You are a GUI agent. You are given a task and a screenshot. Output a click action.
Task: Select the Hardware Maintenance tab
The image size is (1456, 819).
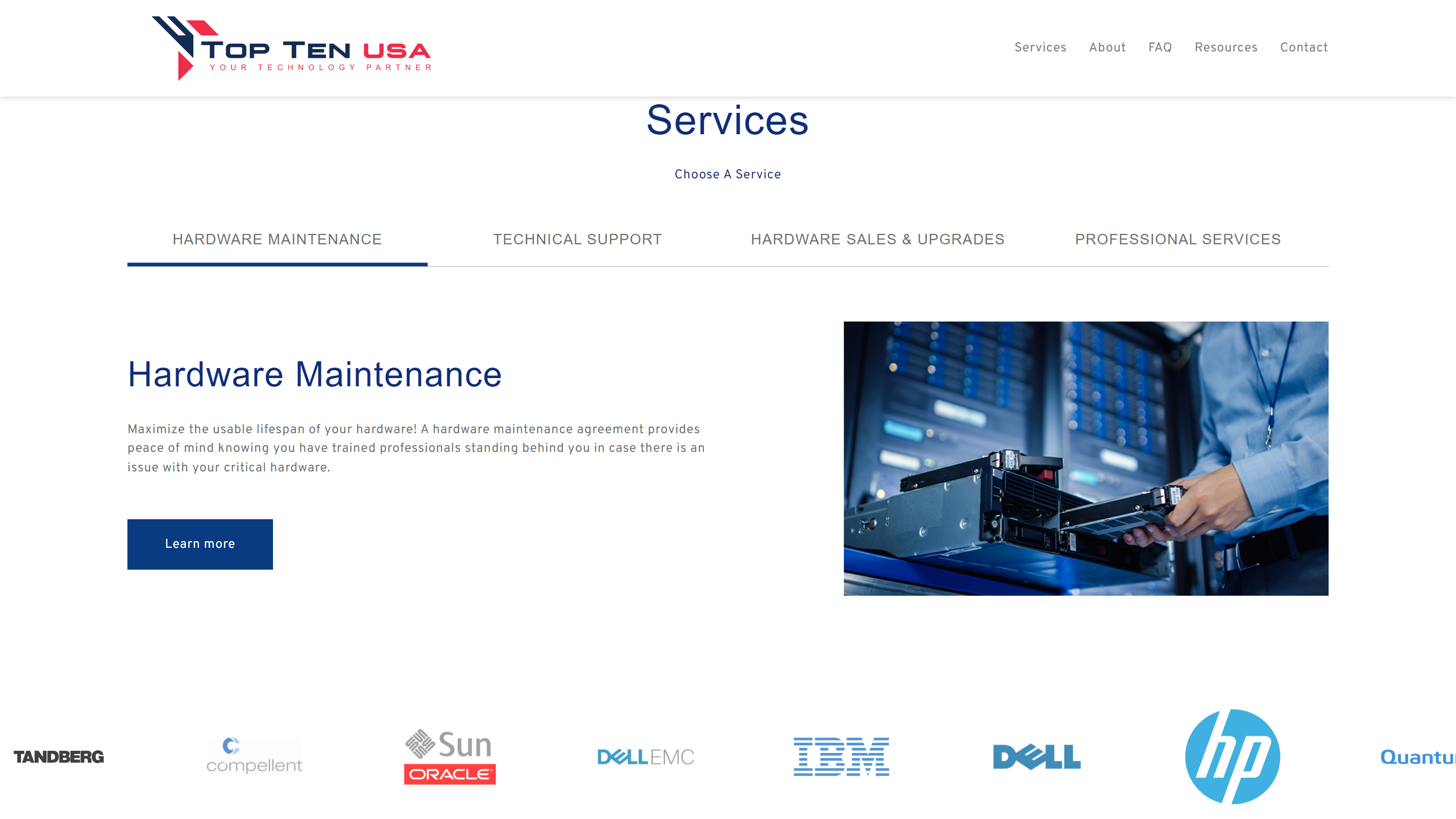point(277,240)
